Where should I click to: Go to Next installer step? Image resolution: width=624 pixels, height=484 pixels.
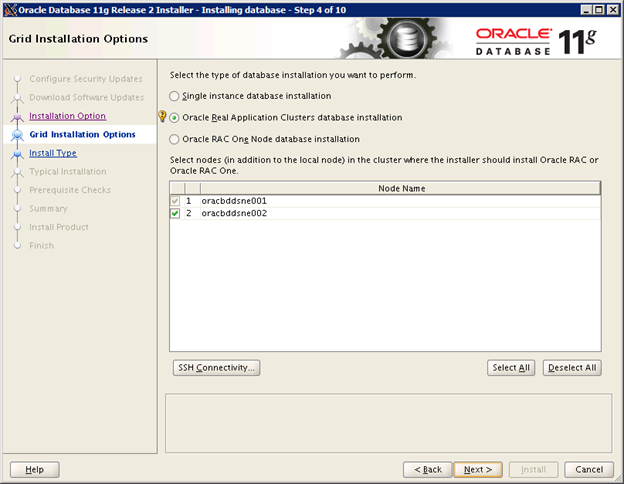pyautogui.click(x=478, y=470)
